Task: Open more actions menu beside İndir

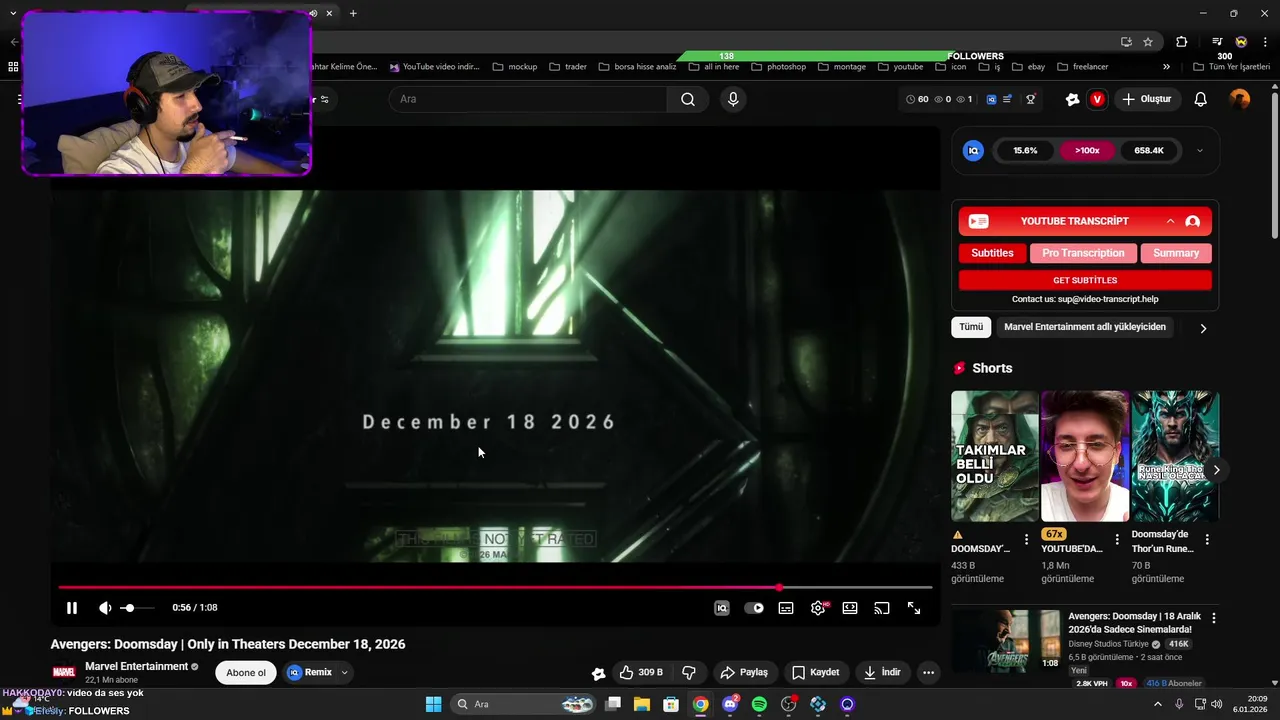Action: 928,672
